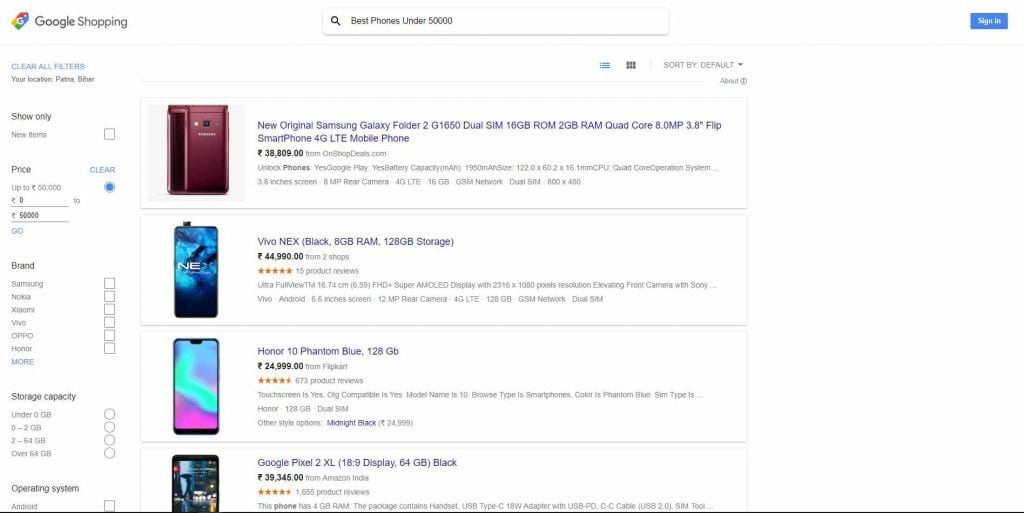
Task: Click the Google Pixel 2 XL thumbnail
Action: point(195,484)
